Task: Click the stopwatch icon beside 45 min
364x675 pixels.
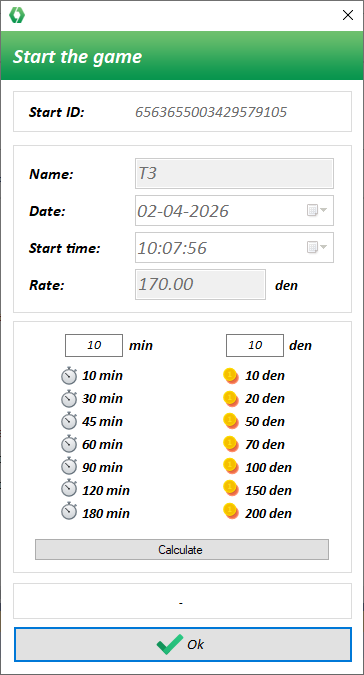Action: 69,422
